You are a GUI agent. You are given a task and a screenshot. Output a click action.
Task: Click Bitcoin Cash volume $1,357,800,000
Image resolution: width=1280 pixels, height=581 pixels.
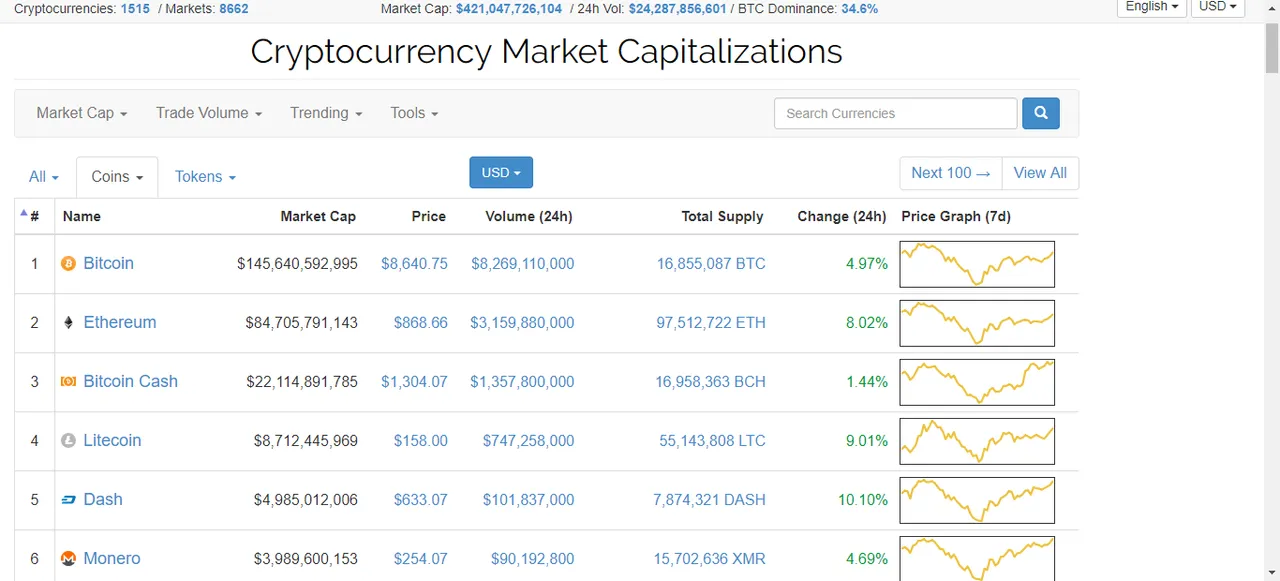tap(523, 382)
